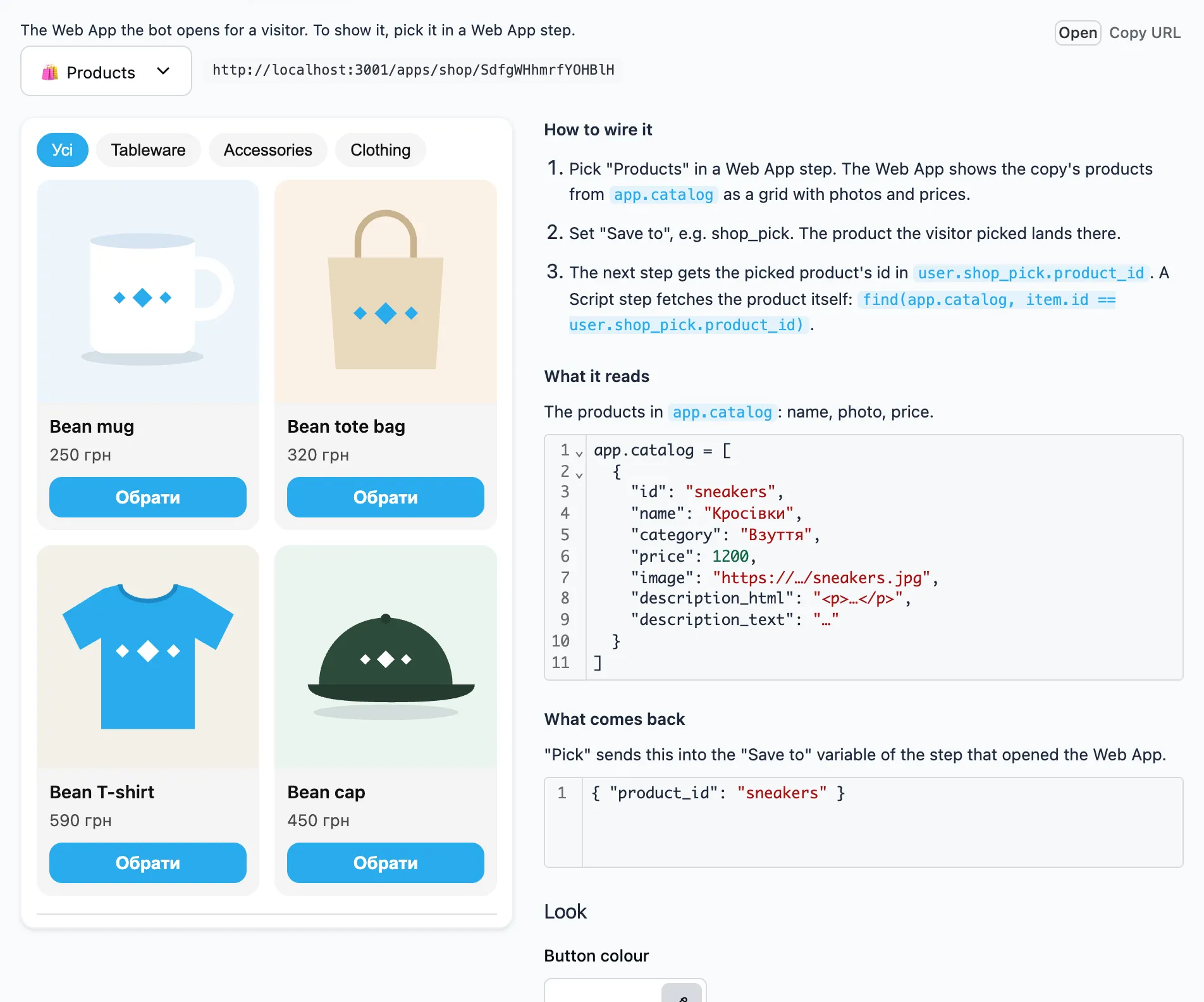Click the "Look" section heading
Viewport: 1204px width, 1002px height.
(565, 912)
